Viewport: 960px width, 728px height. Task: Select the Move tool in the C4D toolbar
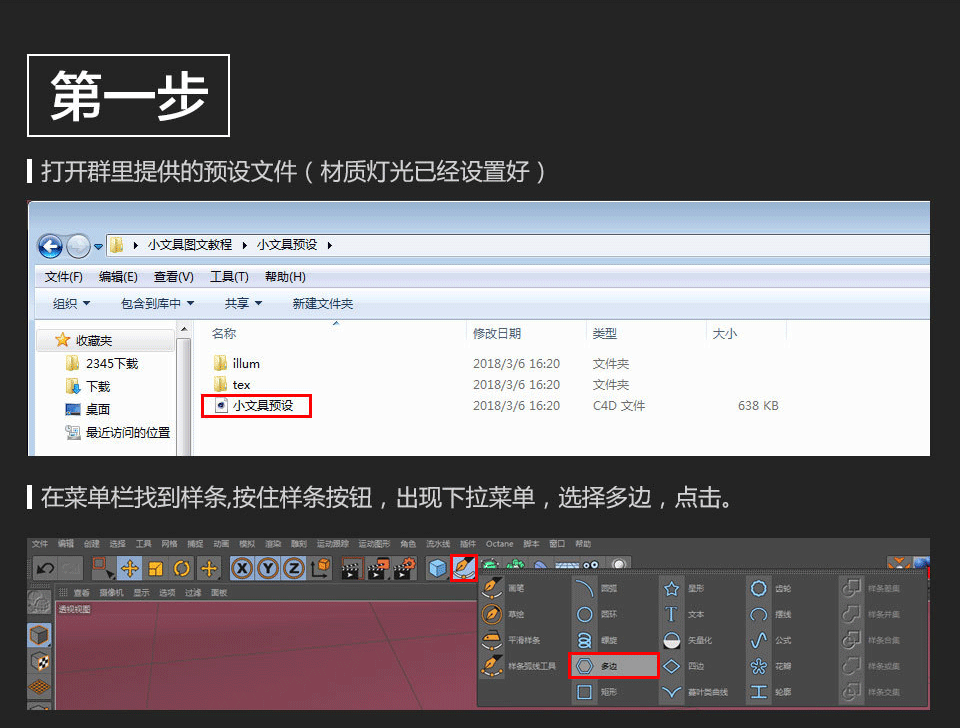(x=131, y=567)
